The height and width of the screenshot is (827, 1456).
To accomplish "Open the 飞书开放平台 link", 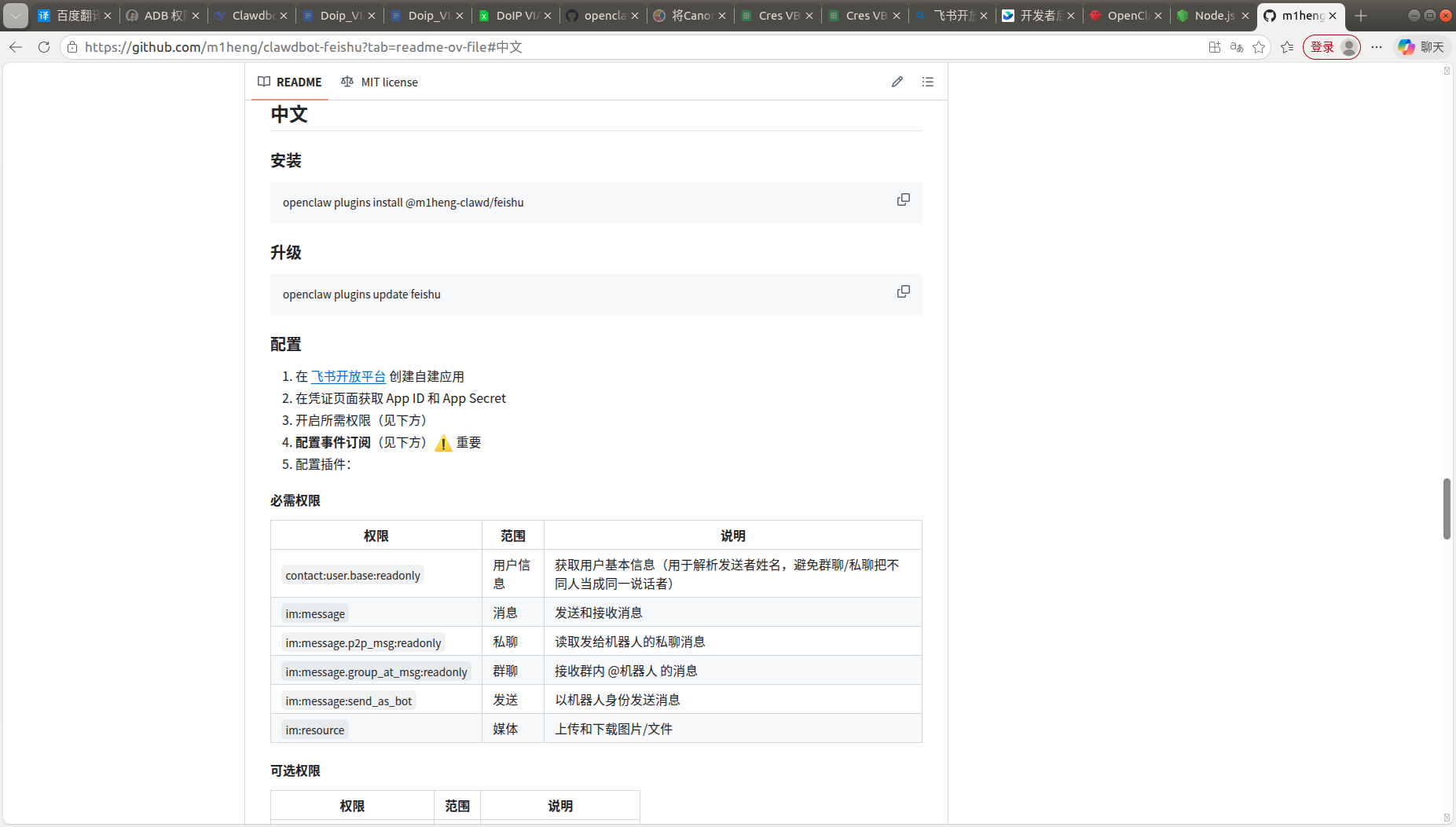I will tap(348, 377).
